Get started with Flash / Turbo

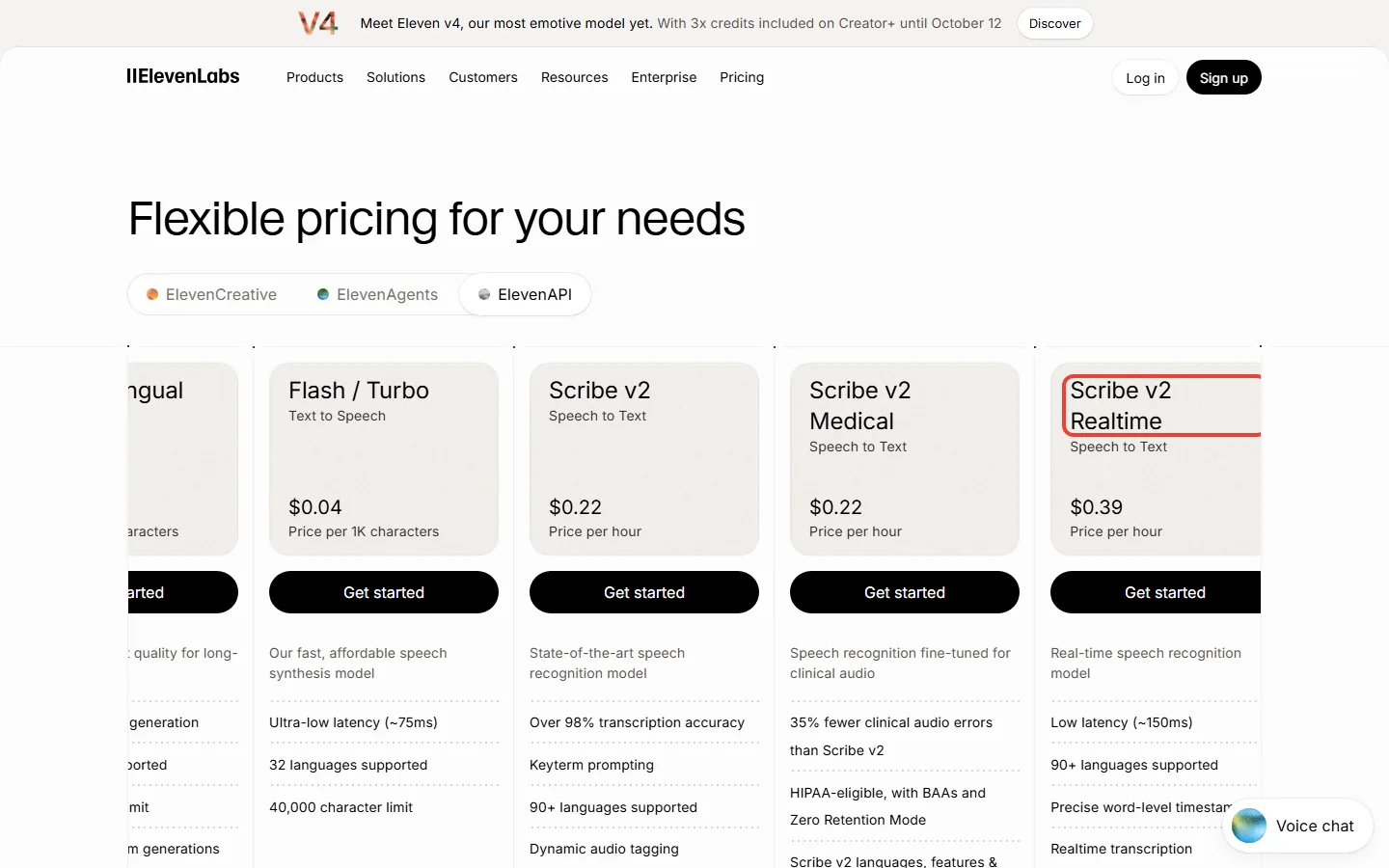coord(384,592)
